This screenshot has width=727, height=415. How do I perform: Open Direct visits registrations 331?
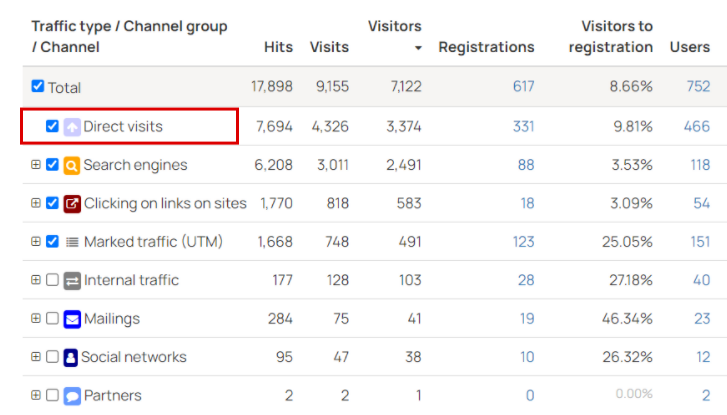523,126
